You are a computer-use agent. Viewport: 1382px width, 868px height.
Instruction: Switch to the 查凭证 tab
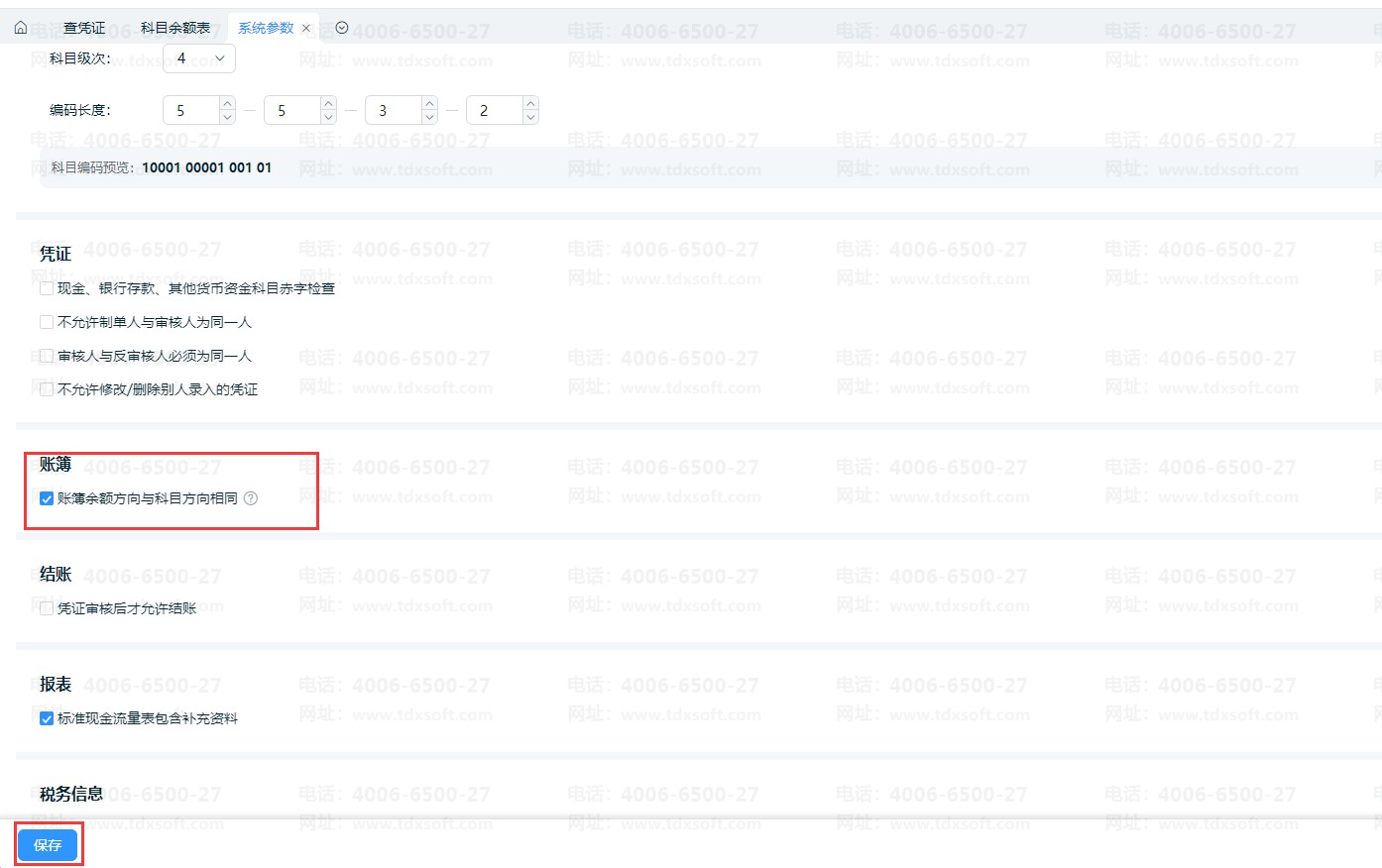click(x=84, y=28)
